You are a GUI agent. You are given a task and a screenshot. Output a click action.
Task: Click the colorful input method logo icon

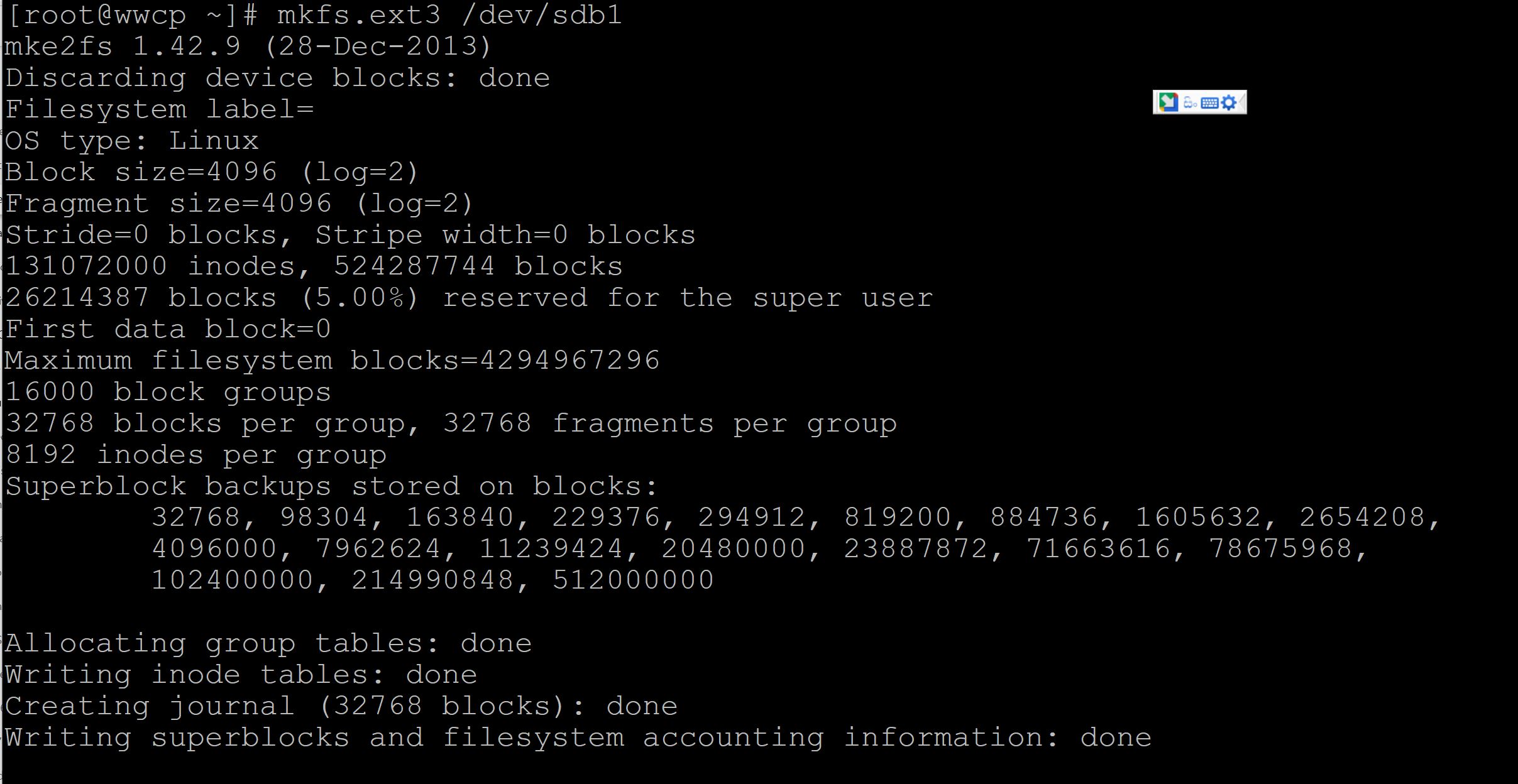(1169, 102)
